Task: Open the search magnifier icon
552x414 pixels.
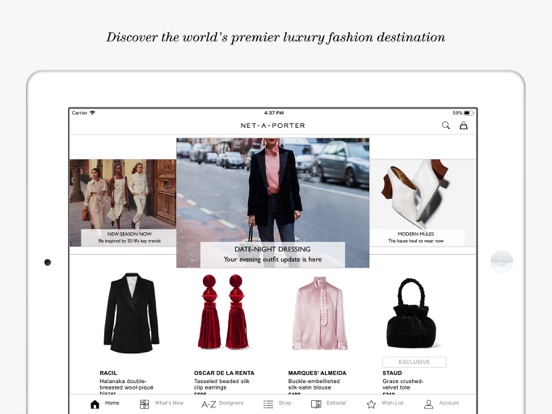Action: 446,125
